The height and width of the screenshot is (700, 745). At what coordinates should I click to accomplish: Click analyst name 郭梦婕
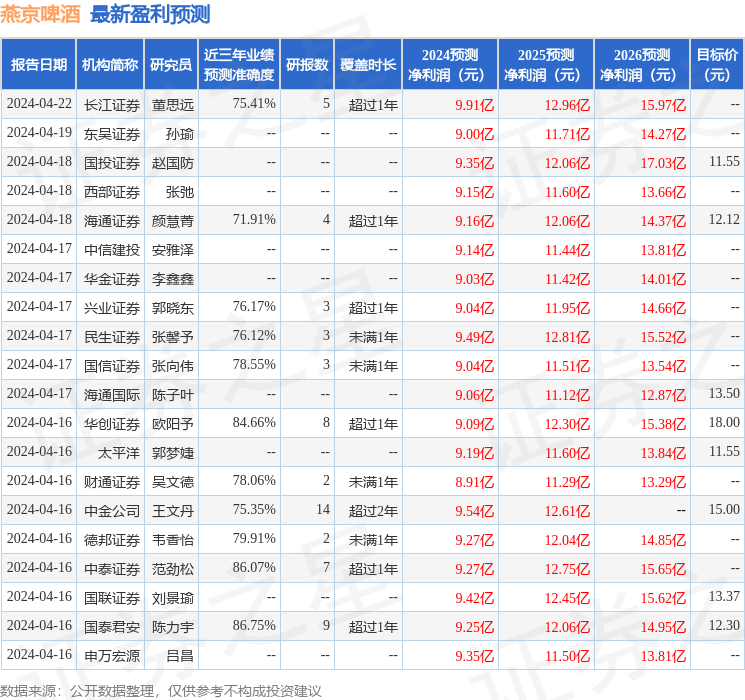(173, 452)
